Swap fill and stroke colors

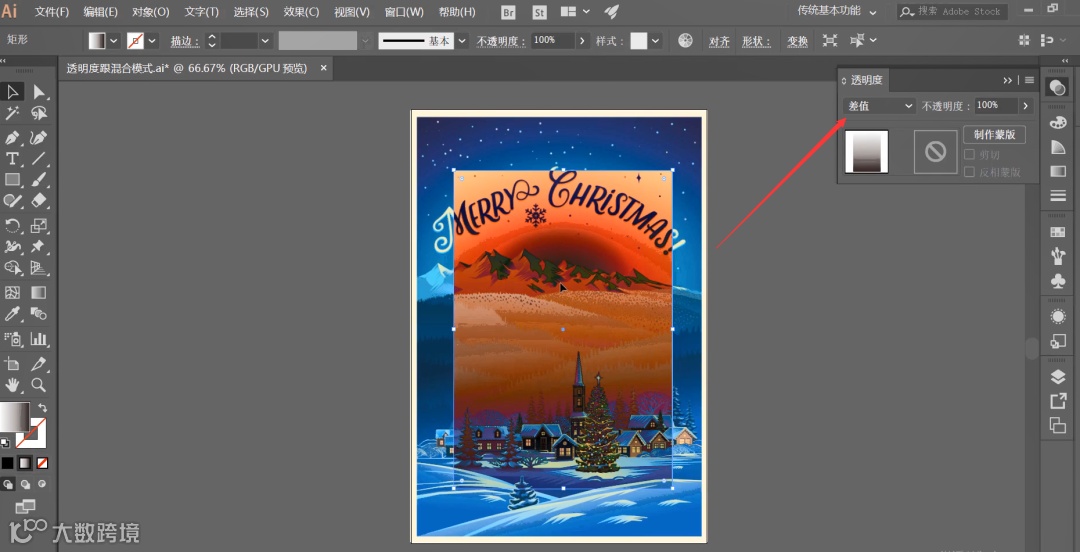coord(43,408)
